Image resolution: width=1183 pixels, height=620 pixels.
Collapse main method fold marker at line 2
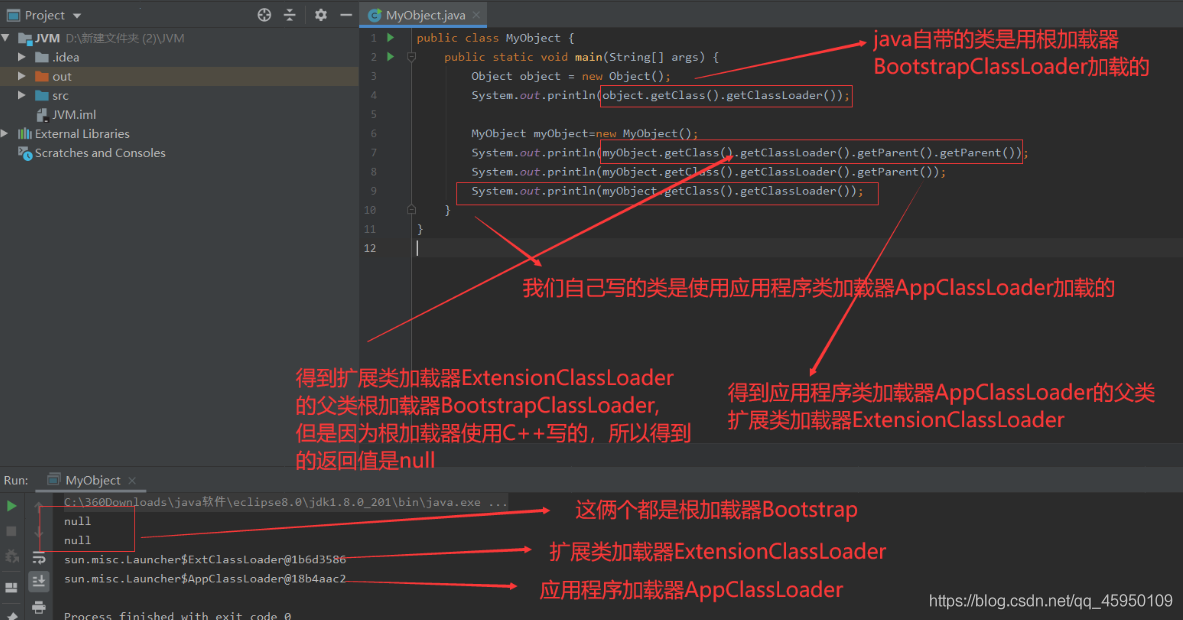tap(411, 57)
